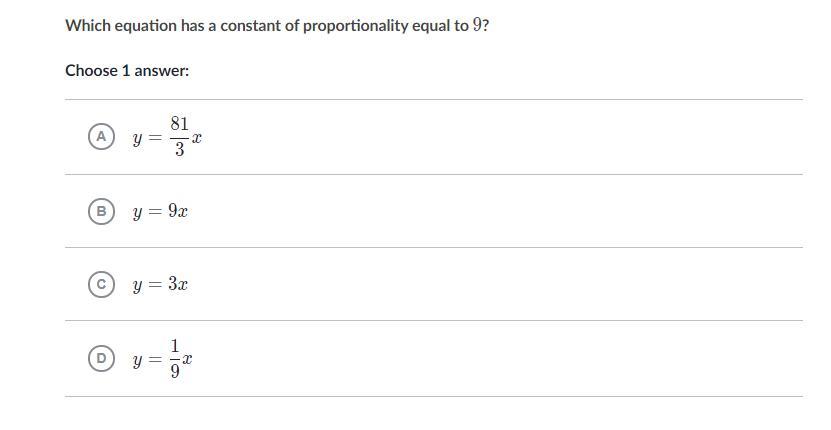Click the numerator 1 in option D
Screen dimensions: 831x430
[x=175, y=347]
